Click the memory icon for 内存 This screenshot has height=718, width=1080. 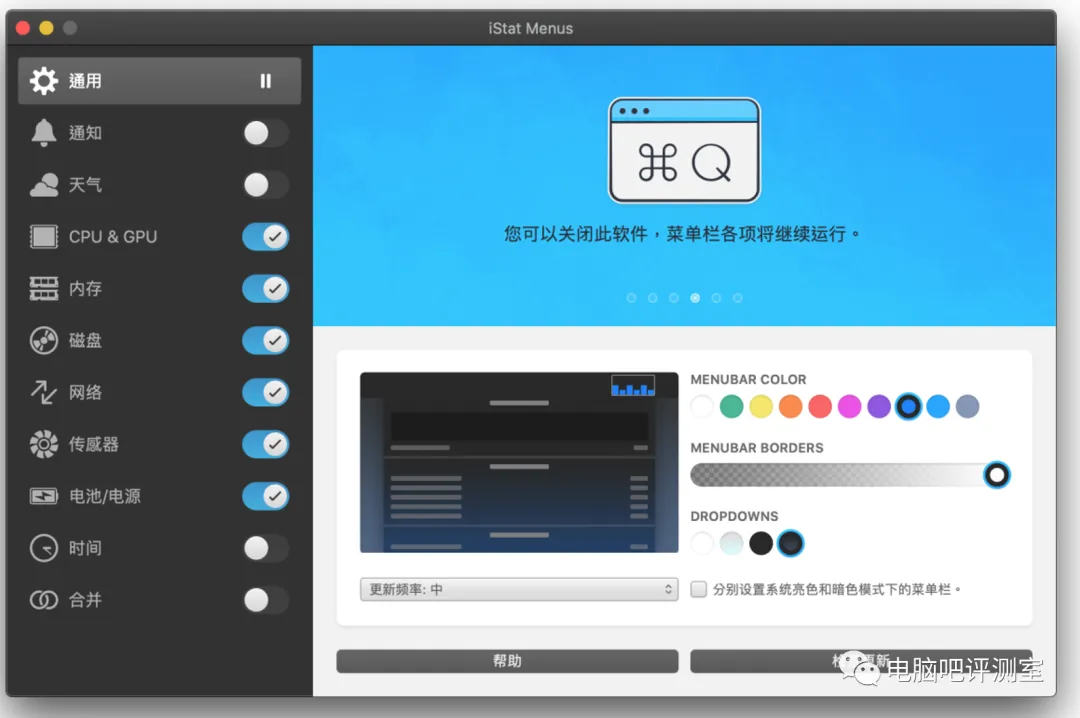(43, 288)
